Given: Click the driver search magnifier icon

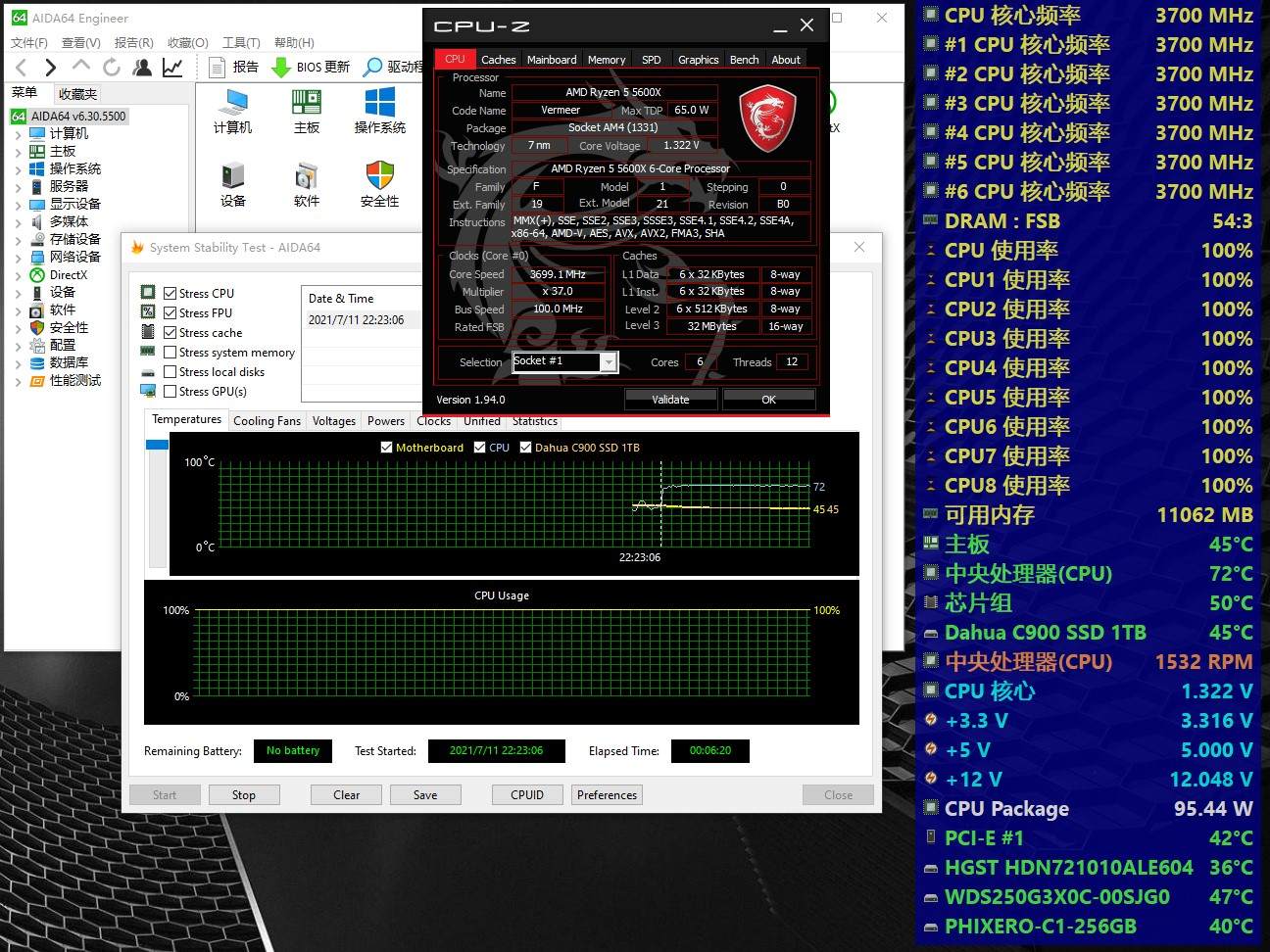Looking at the screenshot, I should (372, 67).
